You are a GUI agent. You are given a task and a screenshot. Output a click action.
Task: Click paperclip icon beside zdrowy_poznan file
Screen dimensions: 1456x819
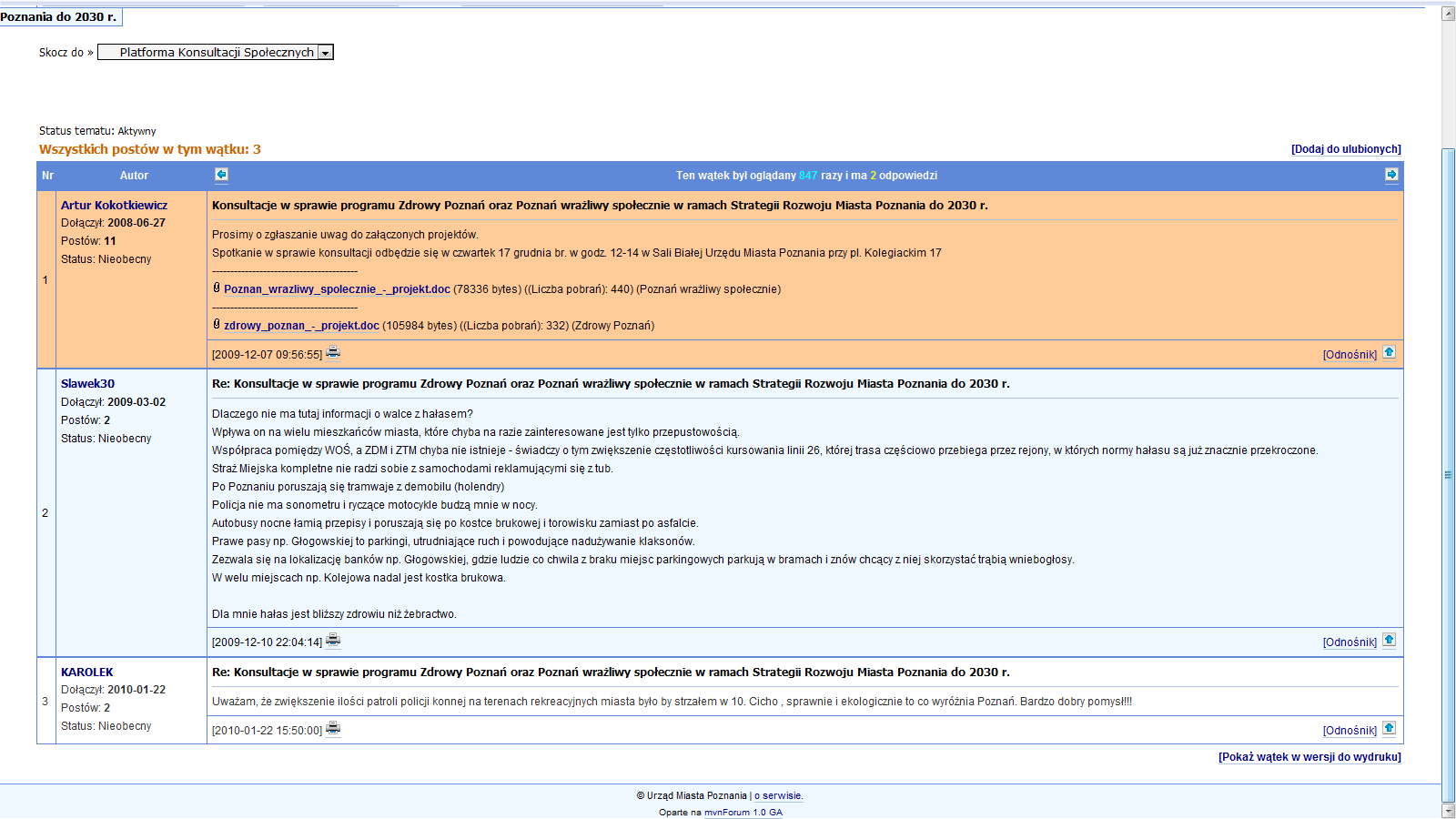point(217,324)
